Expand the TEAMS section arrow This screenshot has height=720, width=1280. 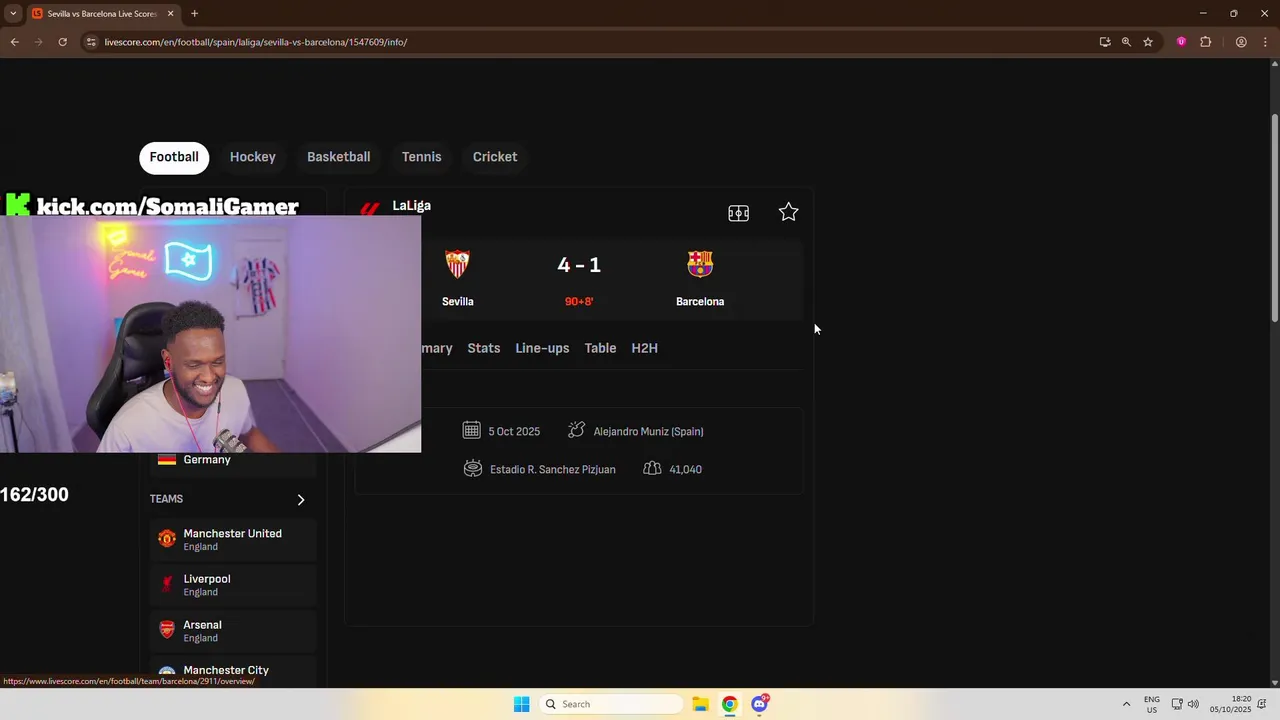tap(300, 499)
